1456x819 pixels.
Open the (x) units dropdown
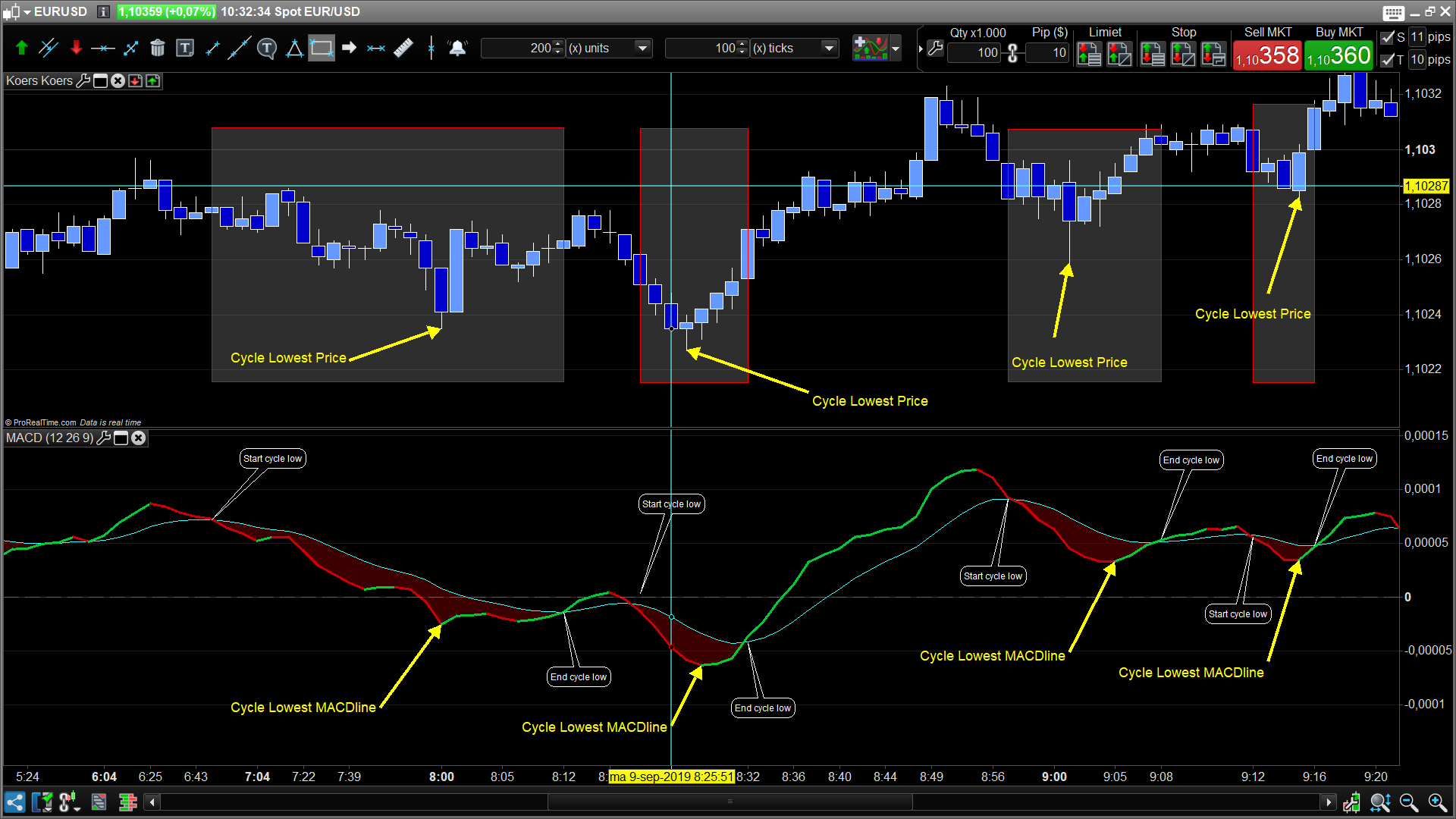coord(642,49)
